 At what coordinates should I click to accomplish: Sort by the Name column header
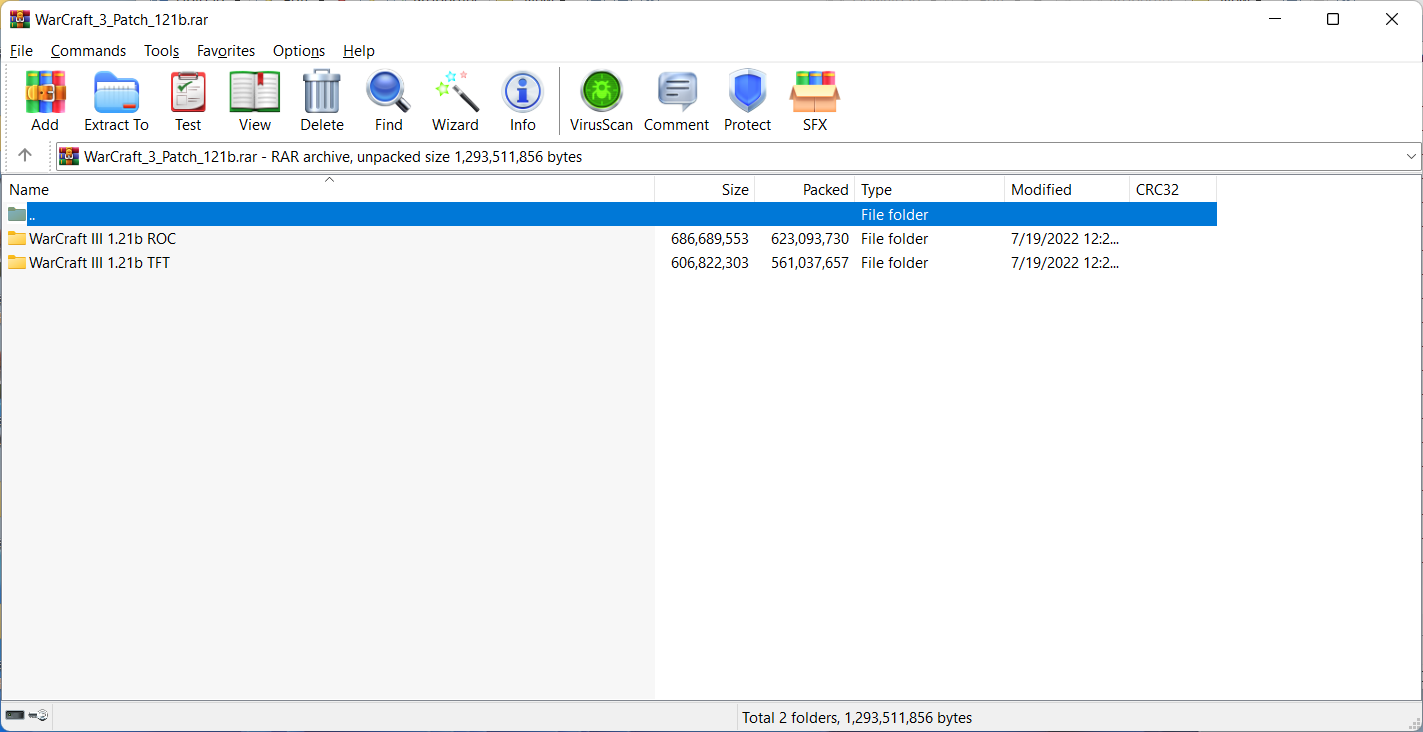click(x=328, y=189)
